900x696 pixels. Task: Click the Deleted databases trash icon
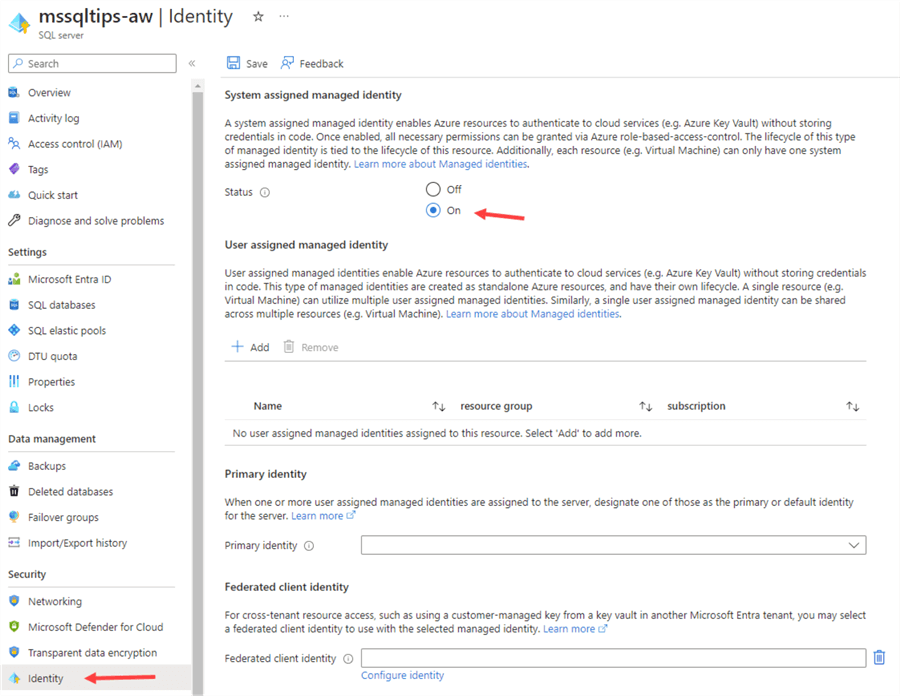pyautogui.click(x=14, y=491)
